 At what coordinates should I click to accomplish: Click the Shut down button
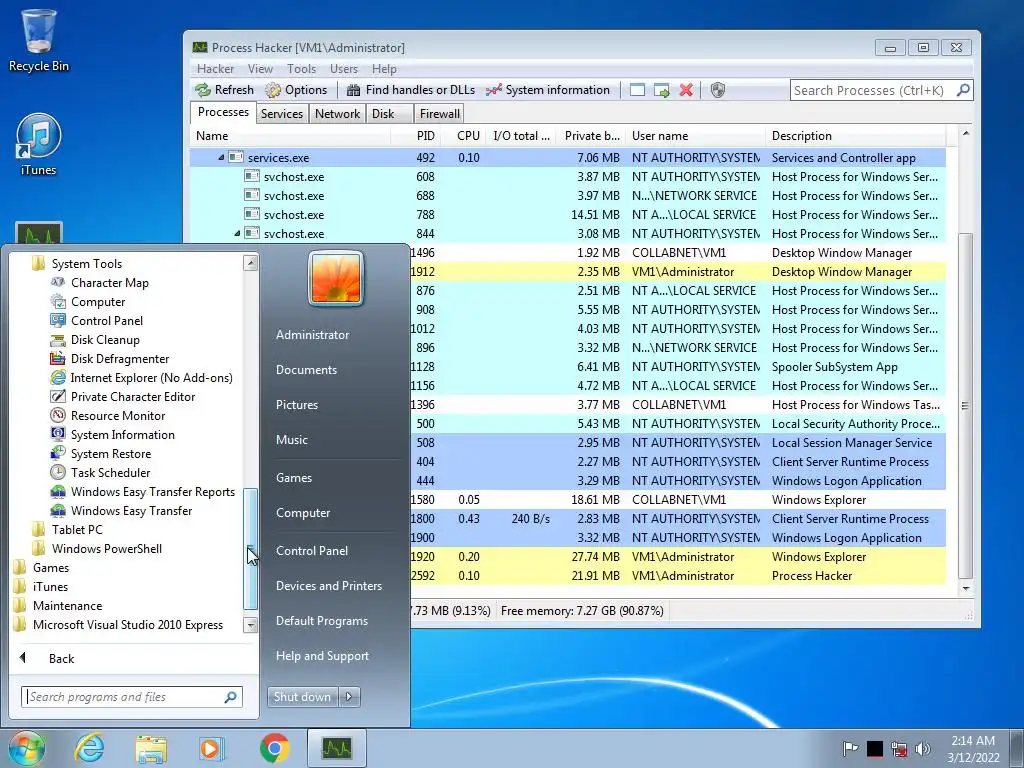point(302,697)
